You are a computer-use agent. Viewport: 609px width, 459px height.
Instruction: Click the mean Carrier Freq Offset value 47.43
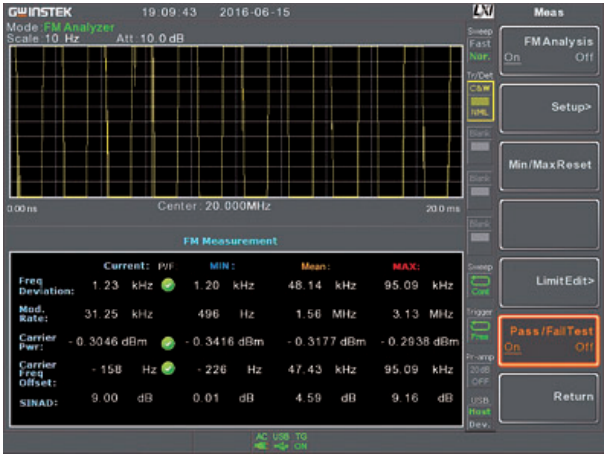(305, 369)
